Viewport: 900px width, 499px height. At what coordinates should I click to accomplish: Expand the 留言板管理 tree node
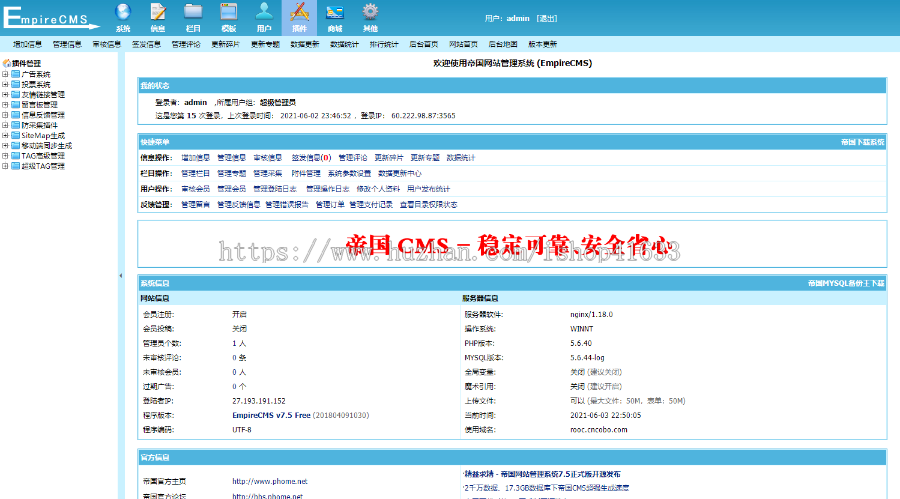click(x=5, y=105)
